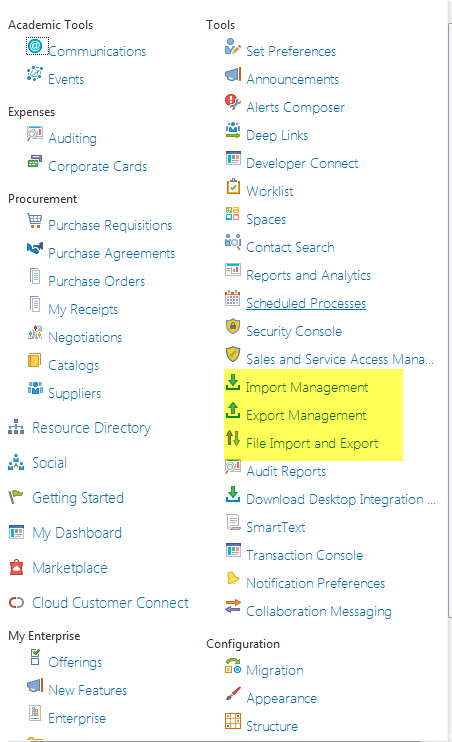This screenshot has height=742, width=452.
Task: Click the Suppliers icon
Action: tap(35, 388)
